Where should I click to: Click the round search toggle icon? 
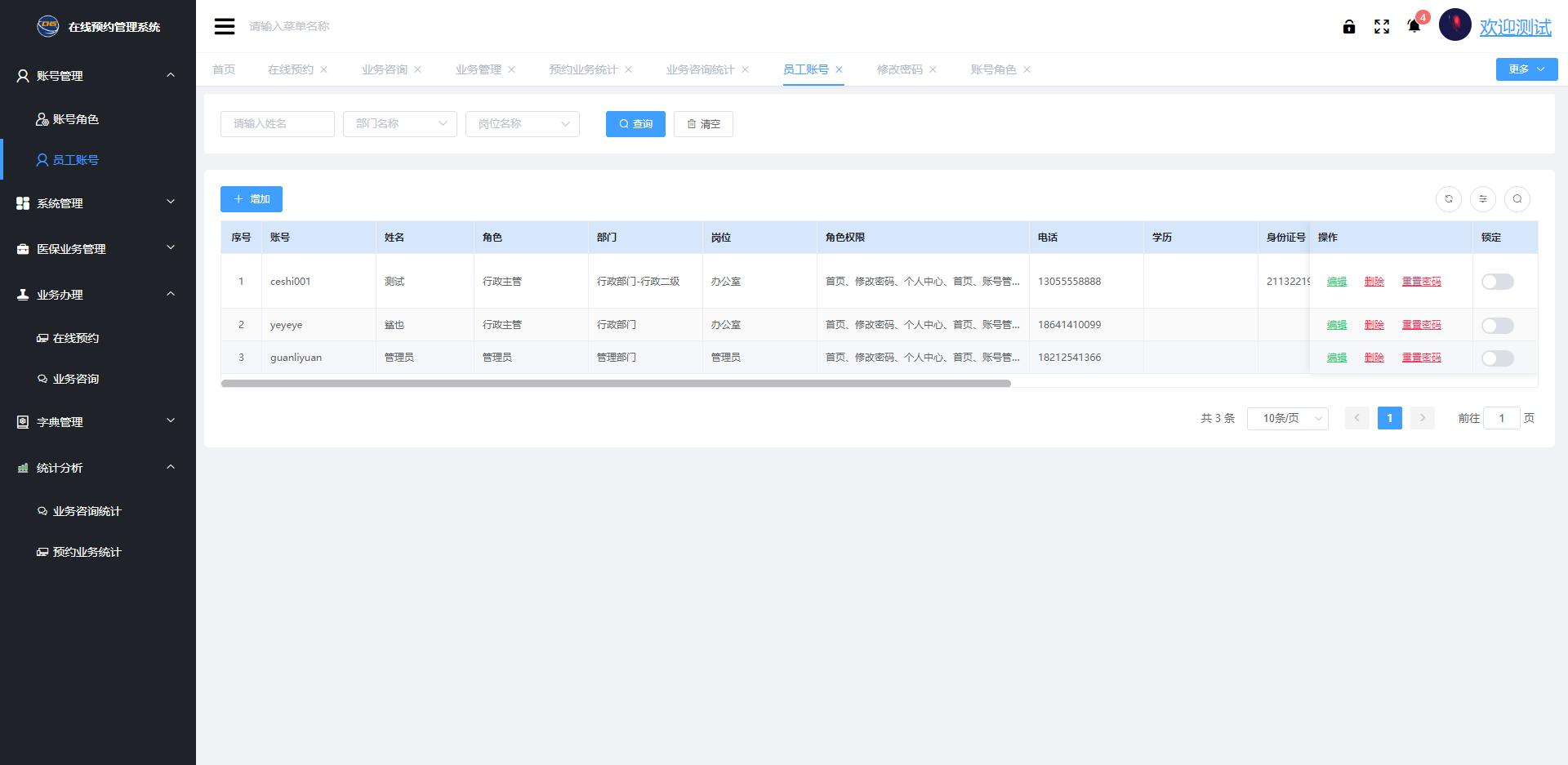pos(1517,199)
